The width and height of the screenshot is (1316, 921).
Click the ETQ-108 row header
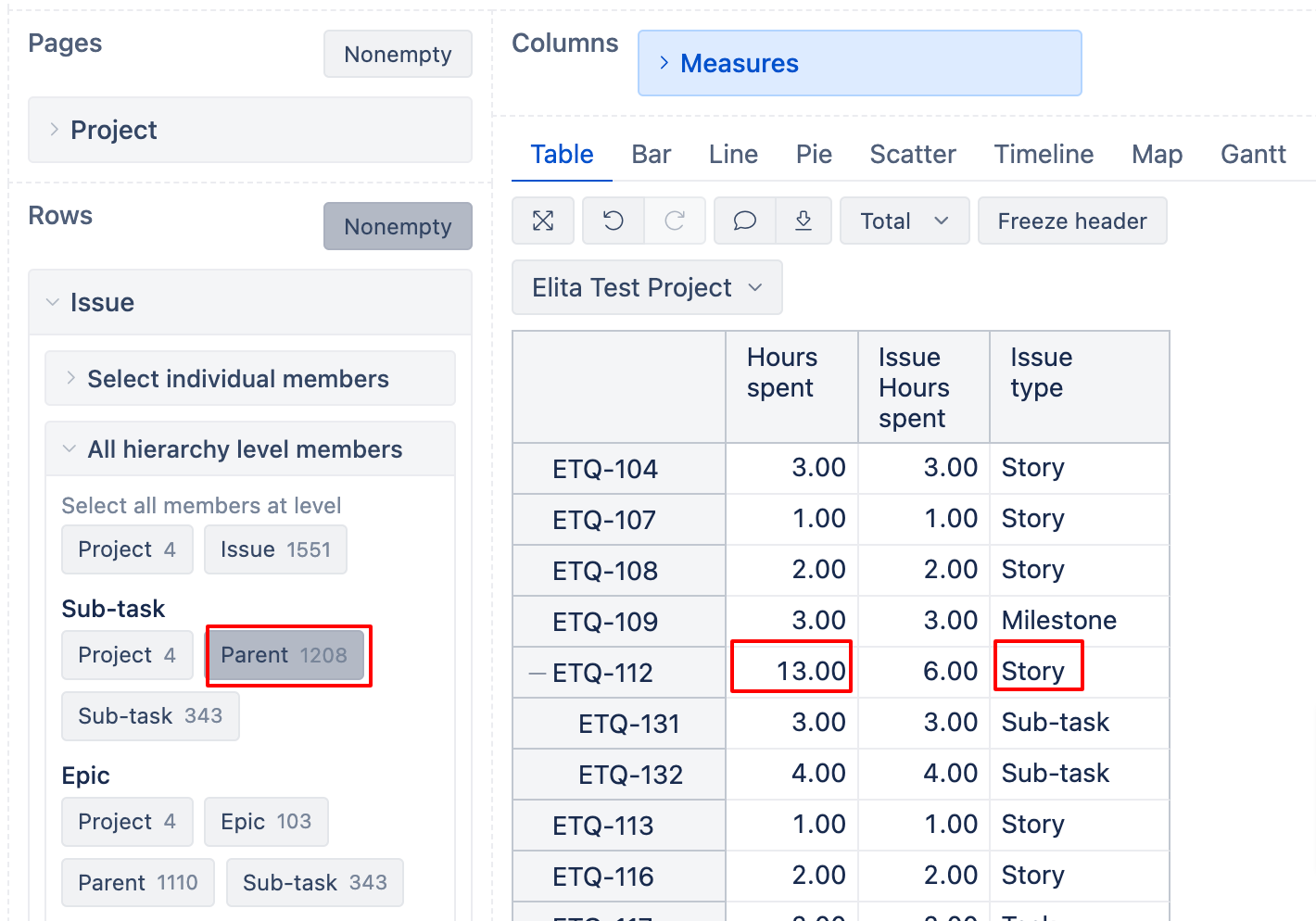(x=619, y=571)
